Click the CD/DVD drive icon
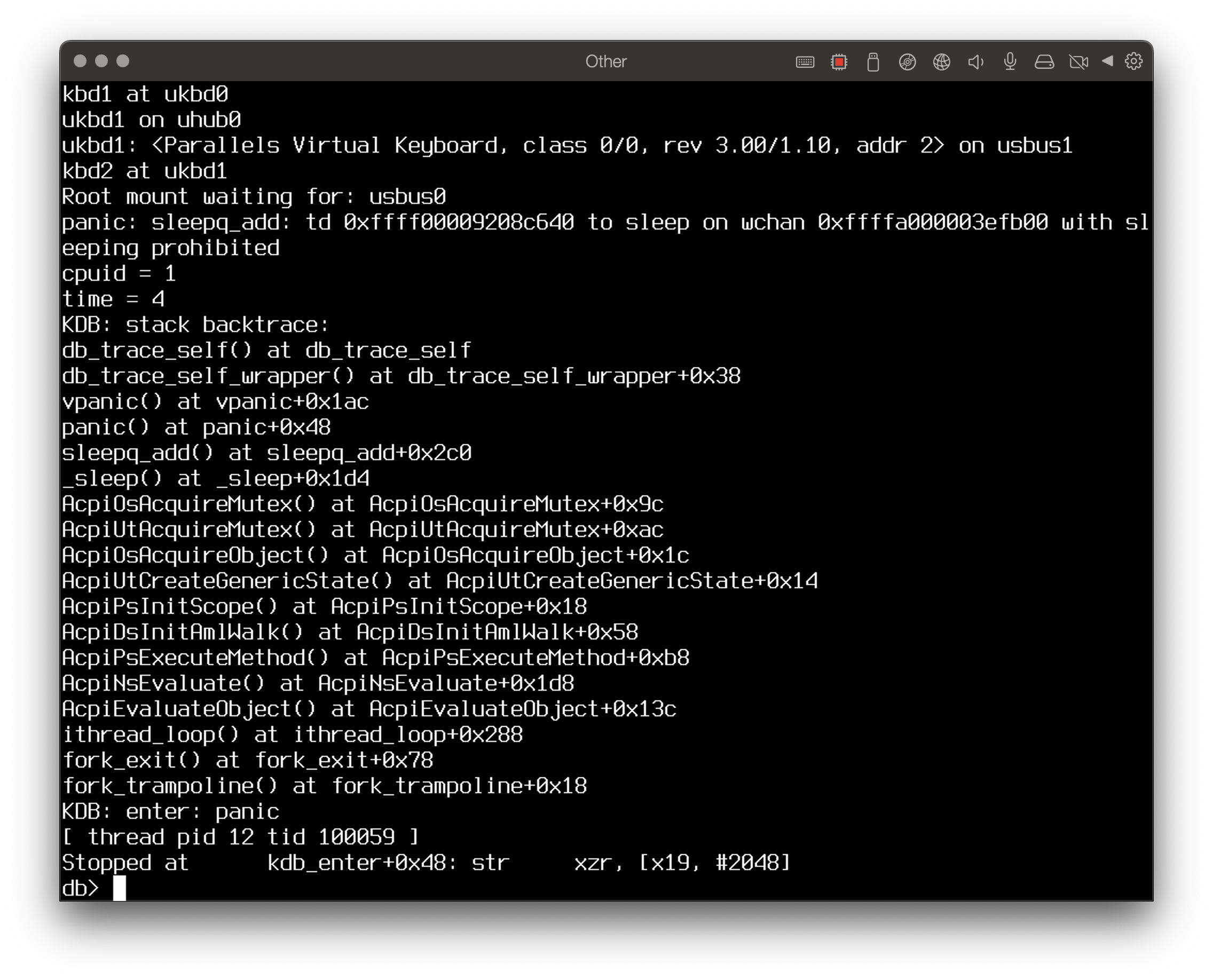The height and width of the screenshot is (980, 1213). coord(908,61)
